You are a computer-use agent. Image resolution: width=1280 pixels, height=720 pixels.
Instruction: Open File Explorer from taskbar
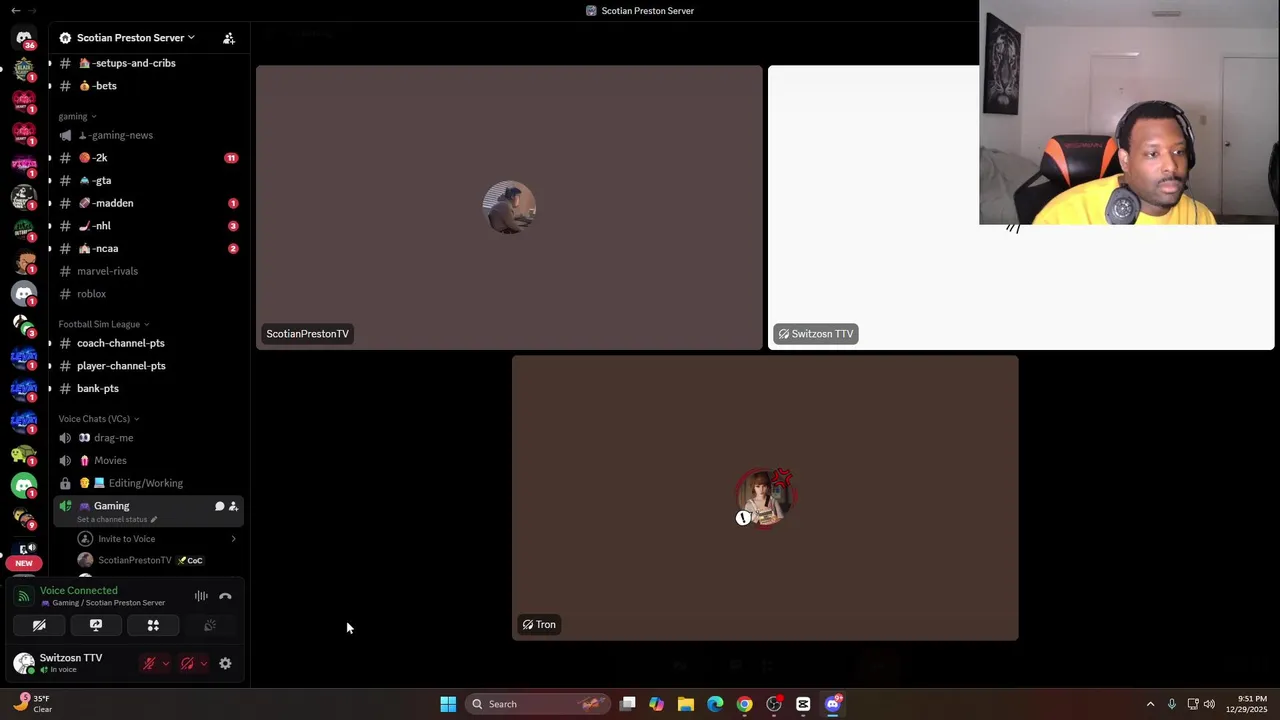point(686,704)
